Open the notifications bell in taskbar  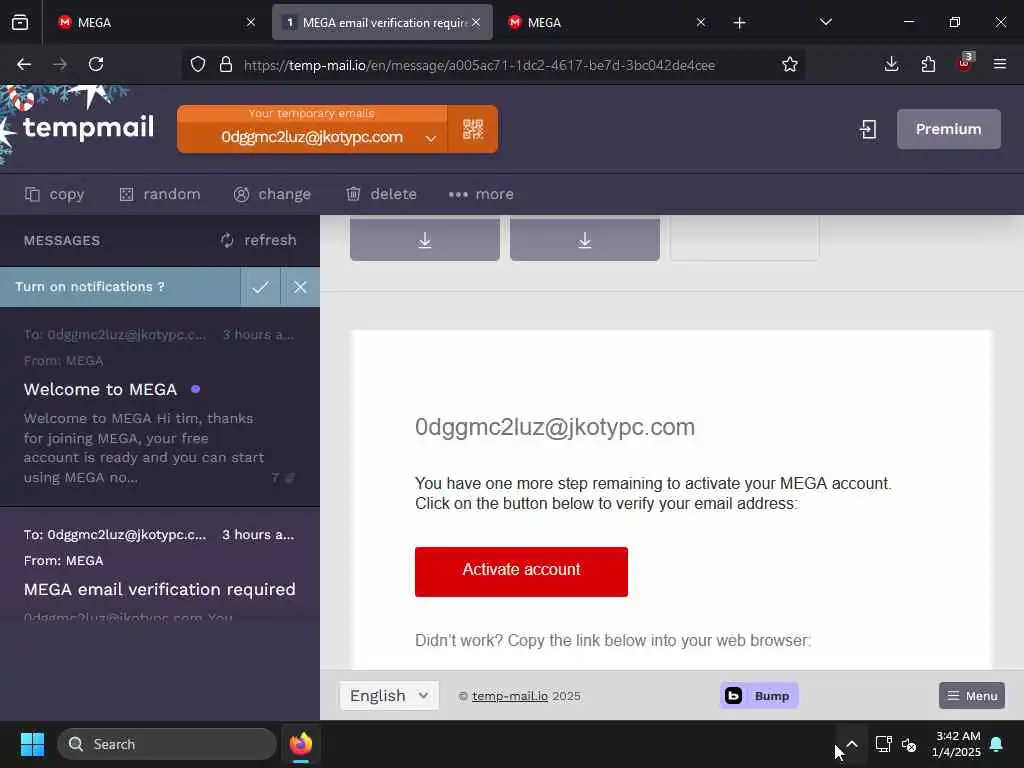coord(997,744)
